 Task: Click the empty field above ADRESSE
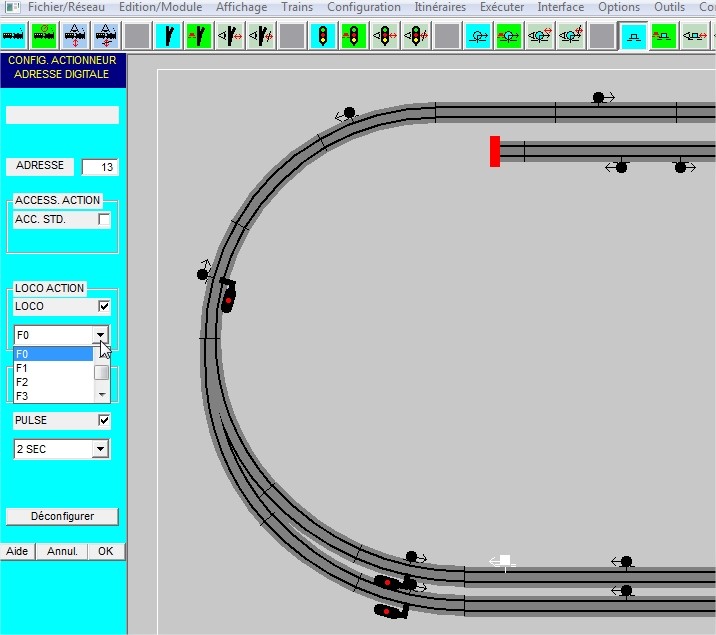[62, 115]
